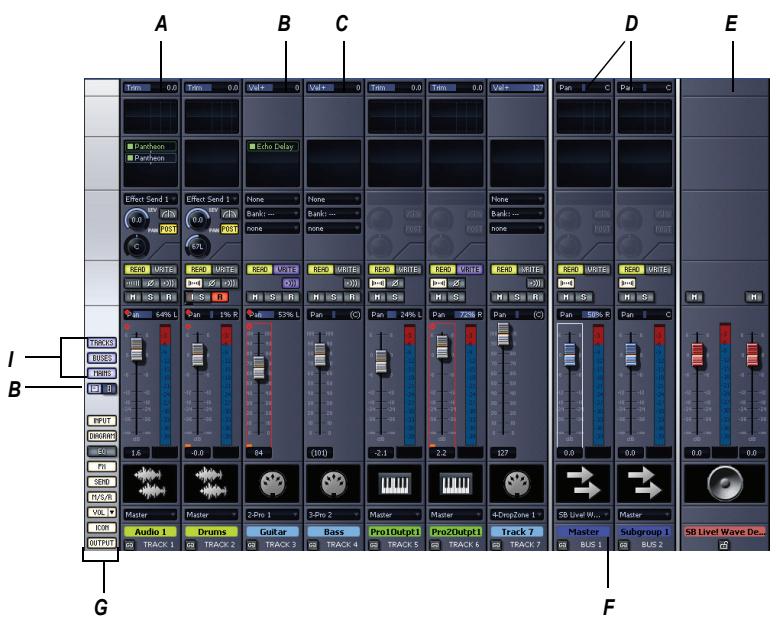Viewport: 776px width, 623px height.
Task: Disarm record on Drums track
Action: (x=220, y=297)
